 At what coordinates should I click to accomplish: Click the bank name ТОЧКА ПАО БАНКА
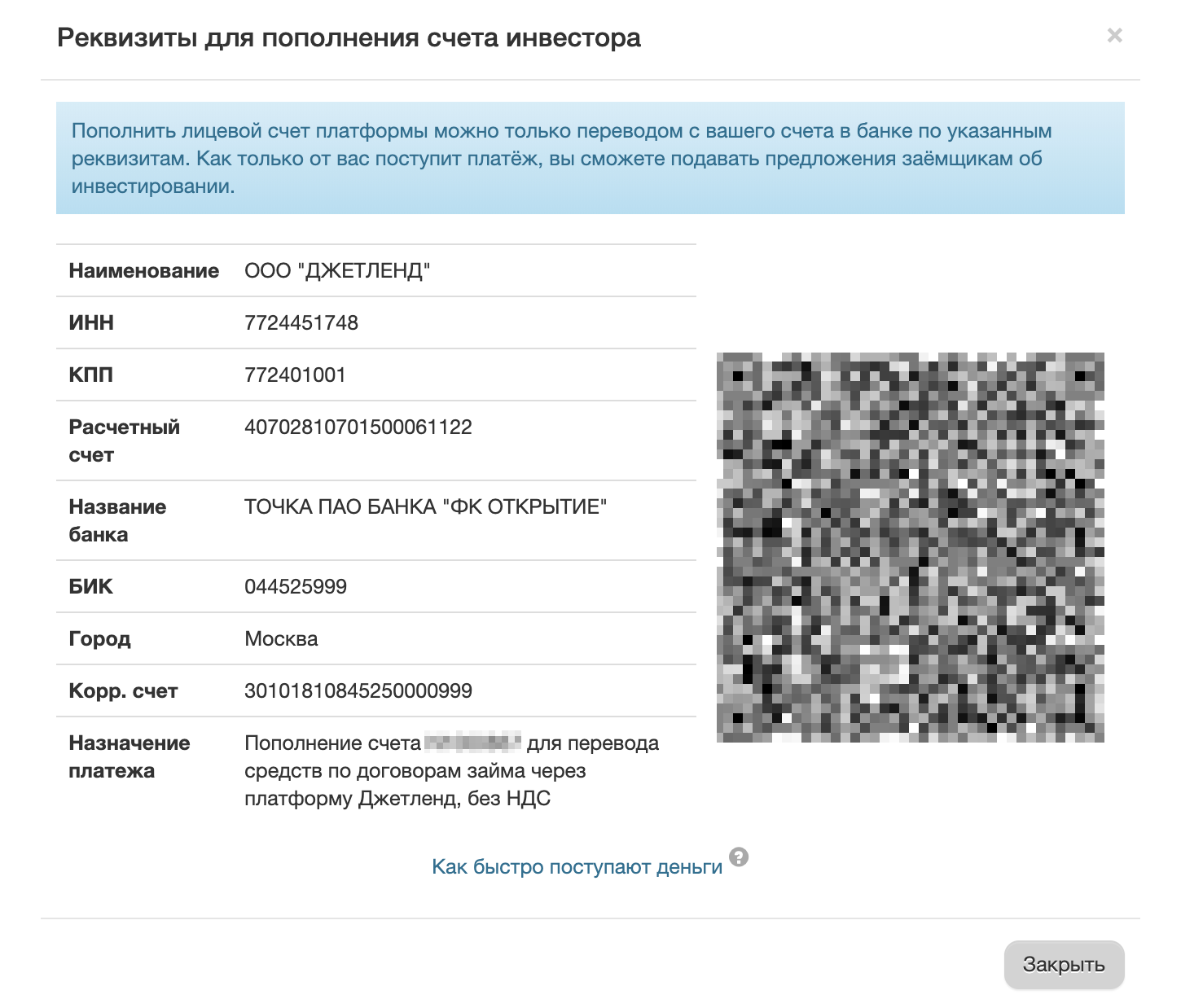click(x=425, y=506)
